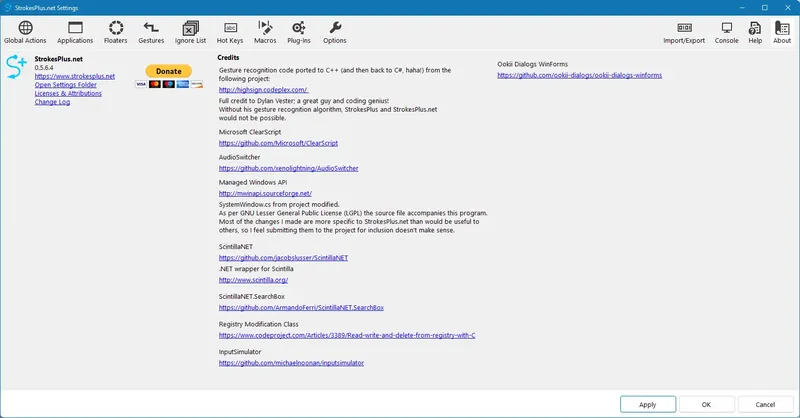
Task: Click the Cancel button
Action: [765, 404]
